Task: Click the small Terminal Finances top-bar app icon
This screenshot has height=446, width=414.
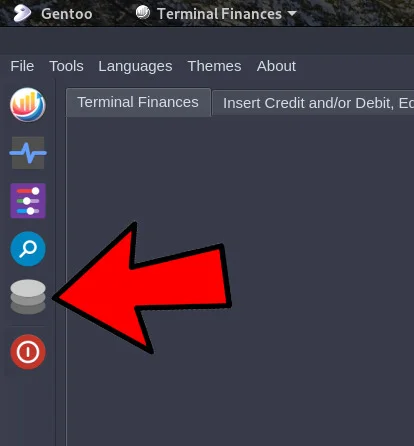Action: point(143,13)
